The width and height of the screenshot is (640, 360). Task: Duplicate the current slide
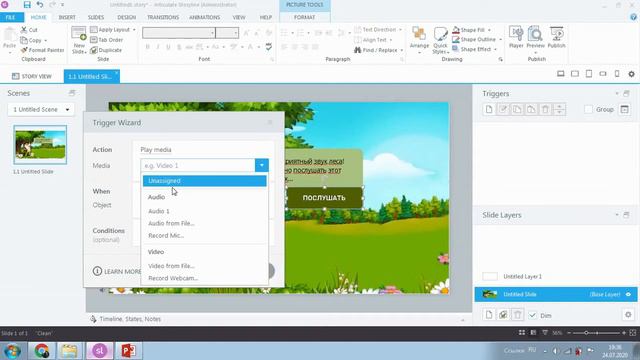[106, 50]
